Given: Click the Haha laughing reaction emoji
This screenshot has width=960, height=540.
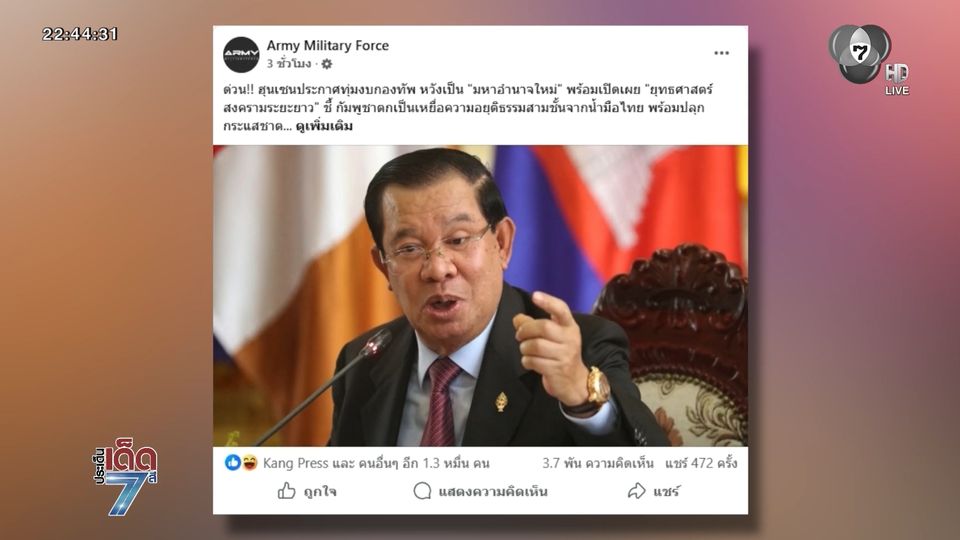Looking at the screenshot, I should coord(249,463).
